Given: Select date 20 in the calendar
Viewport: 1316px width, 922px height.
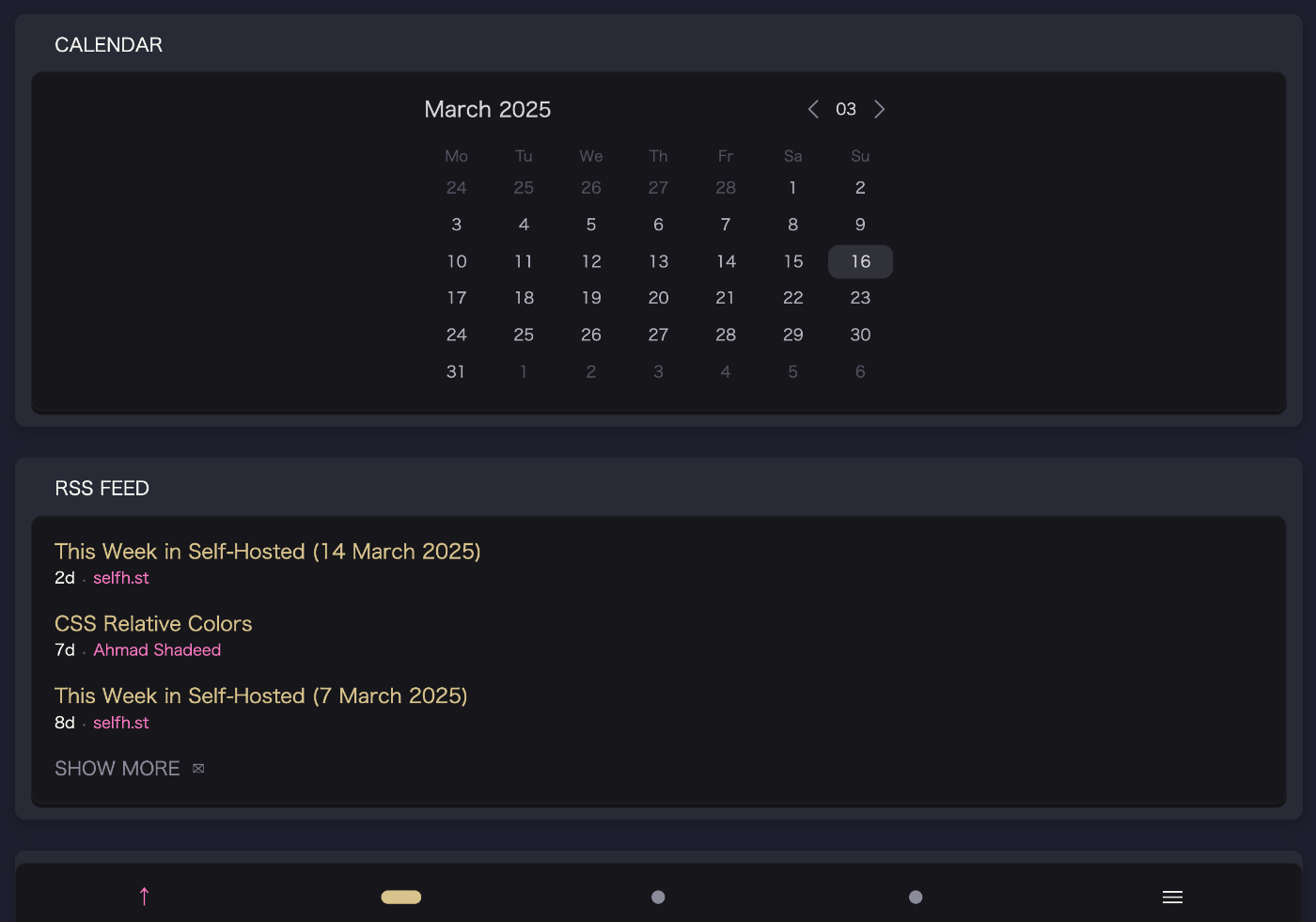Looking at the screenshot, I should (x=658, y=298).
